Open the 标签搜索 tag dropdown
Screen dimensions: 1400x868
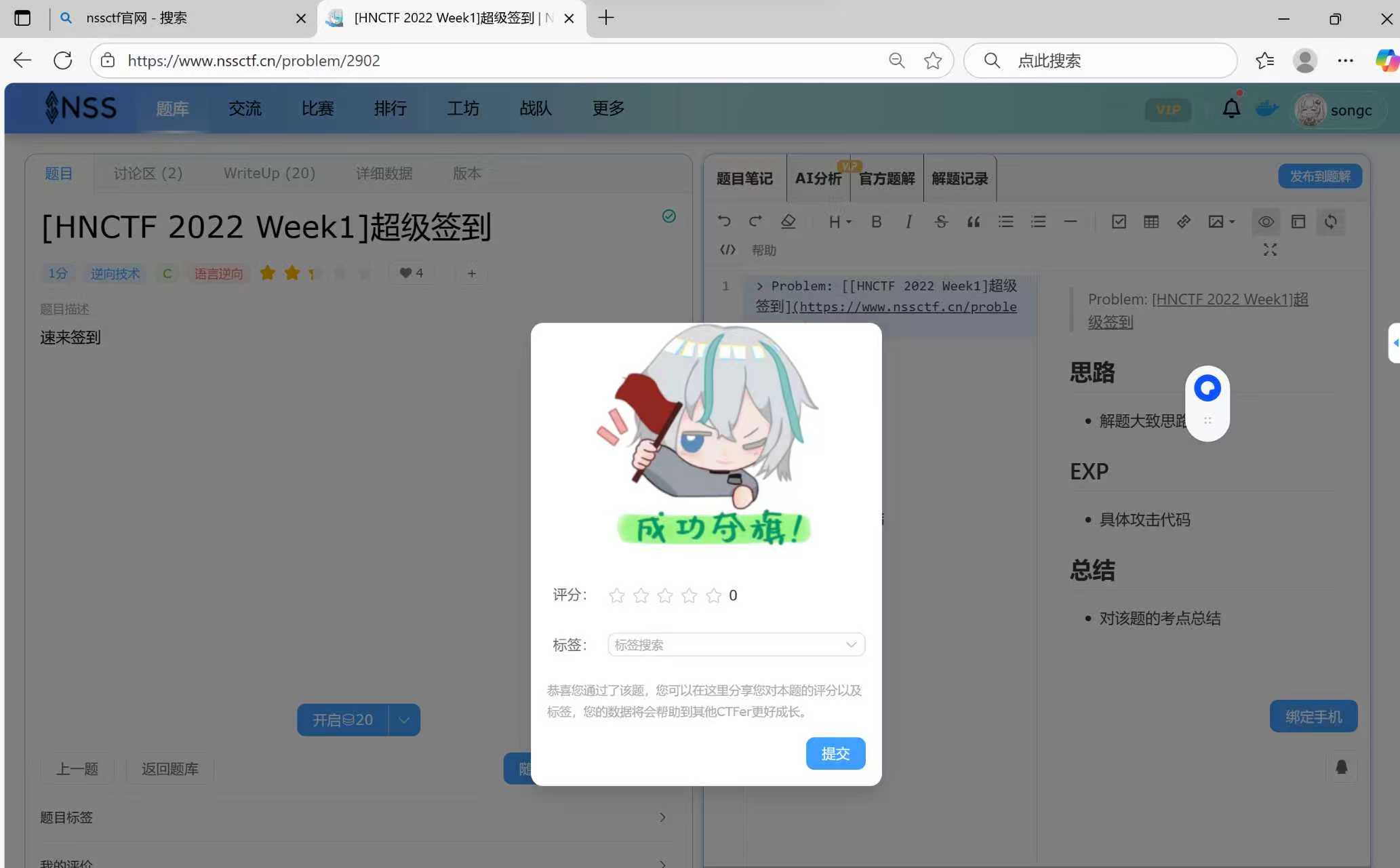click(x=736, y=644)
